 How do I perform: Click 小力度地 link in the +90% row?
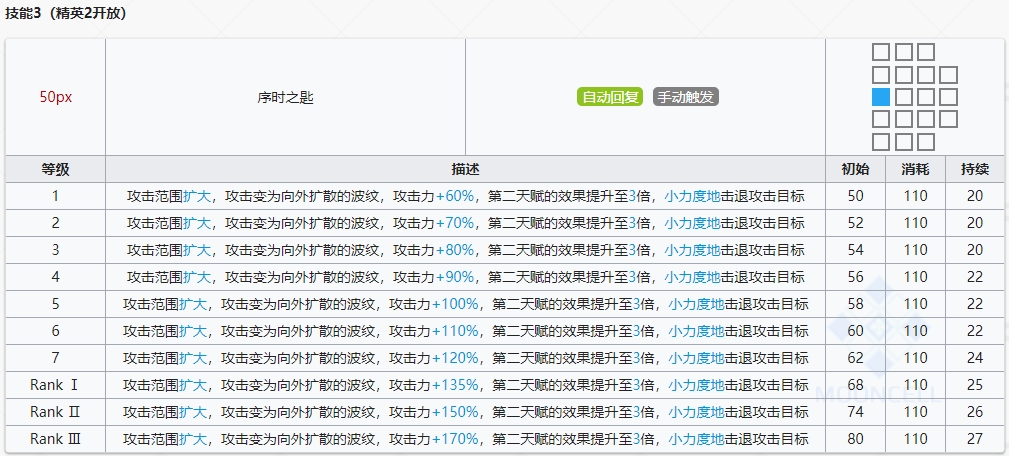pos(692,277)
